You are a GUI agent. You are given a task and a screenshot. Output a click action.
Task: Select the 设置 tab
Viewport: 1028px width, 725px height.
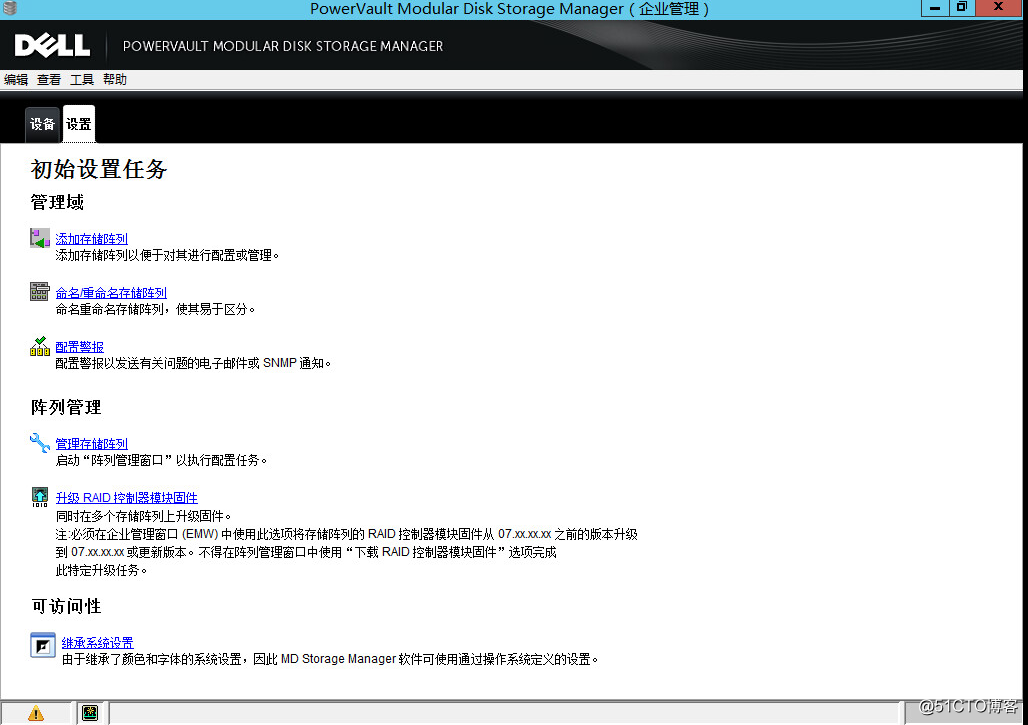point(79,124)
